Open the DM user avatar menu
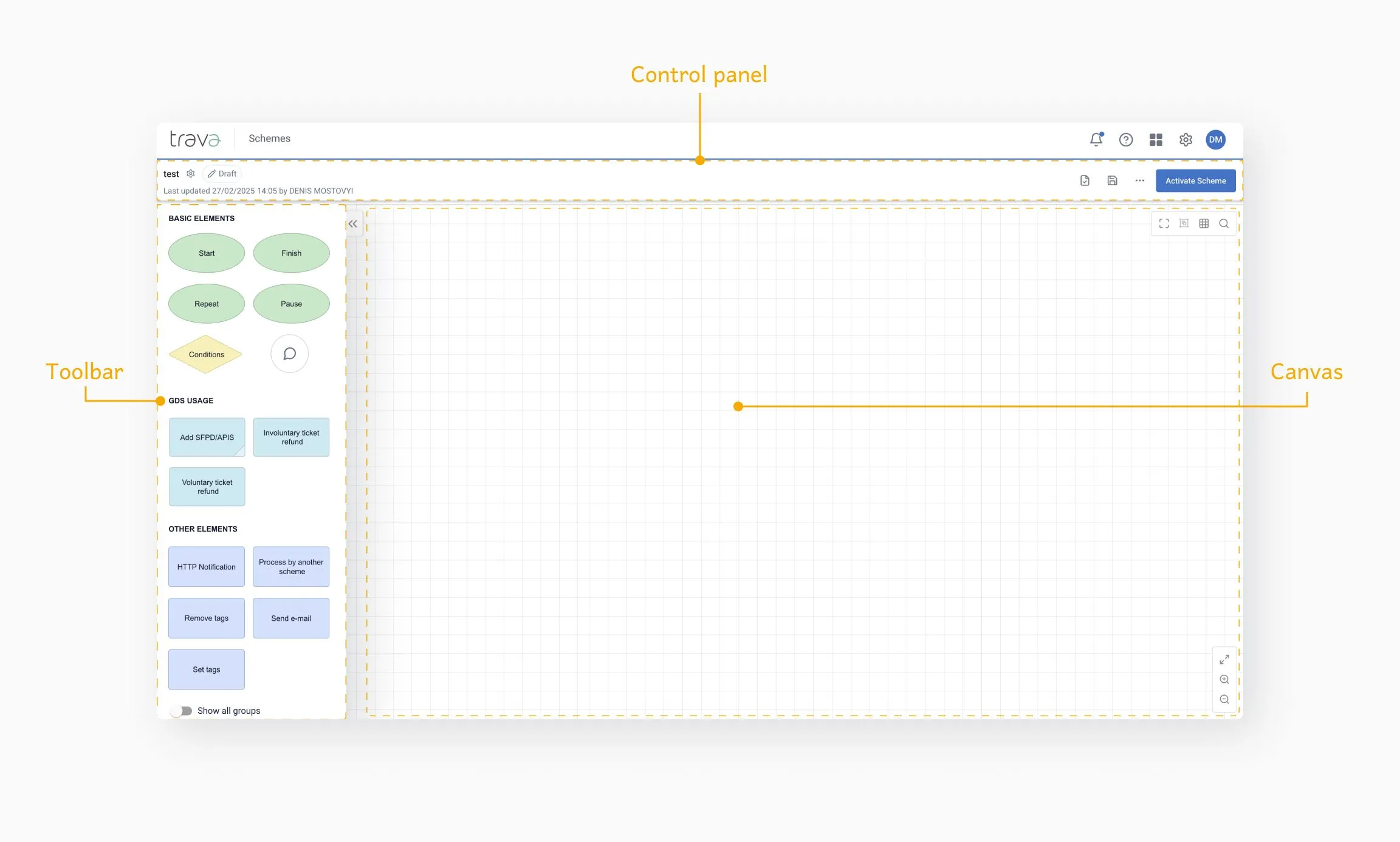Screen dimensions: 1400x842 (1215, 140)
